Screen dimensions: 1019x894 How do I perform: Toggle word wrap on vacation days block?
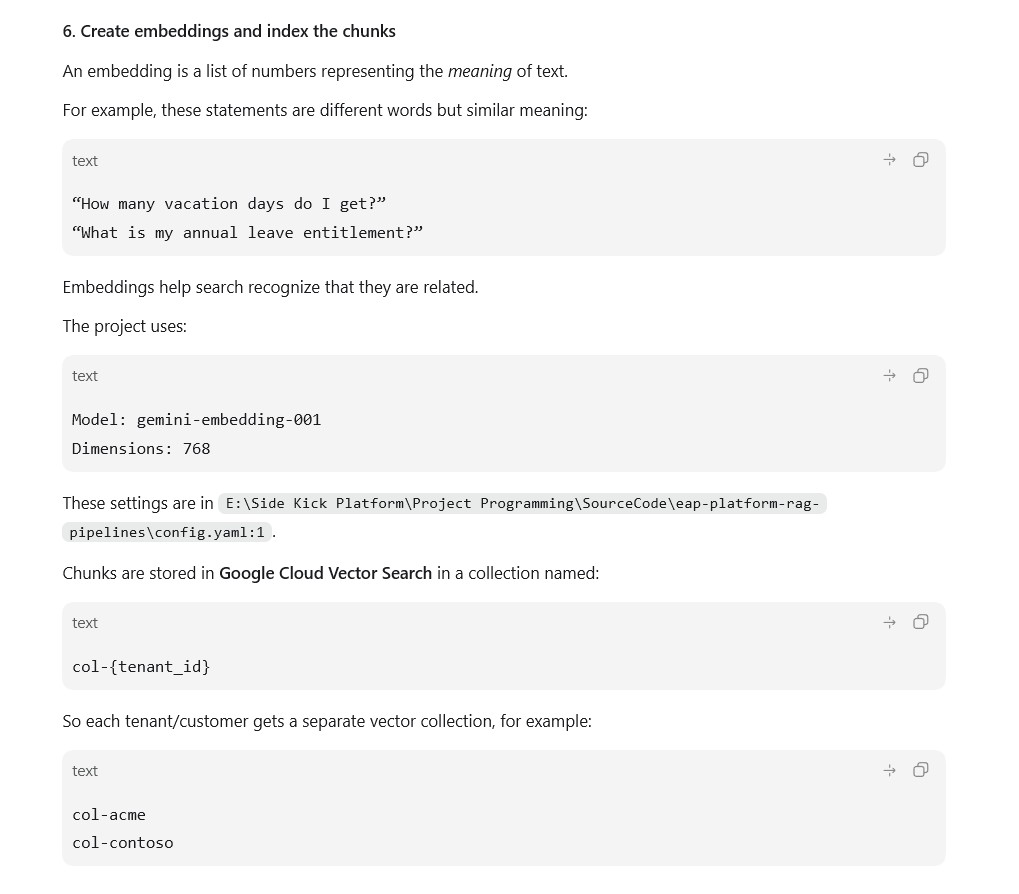pos(890,160)
